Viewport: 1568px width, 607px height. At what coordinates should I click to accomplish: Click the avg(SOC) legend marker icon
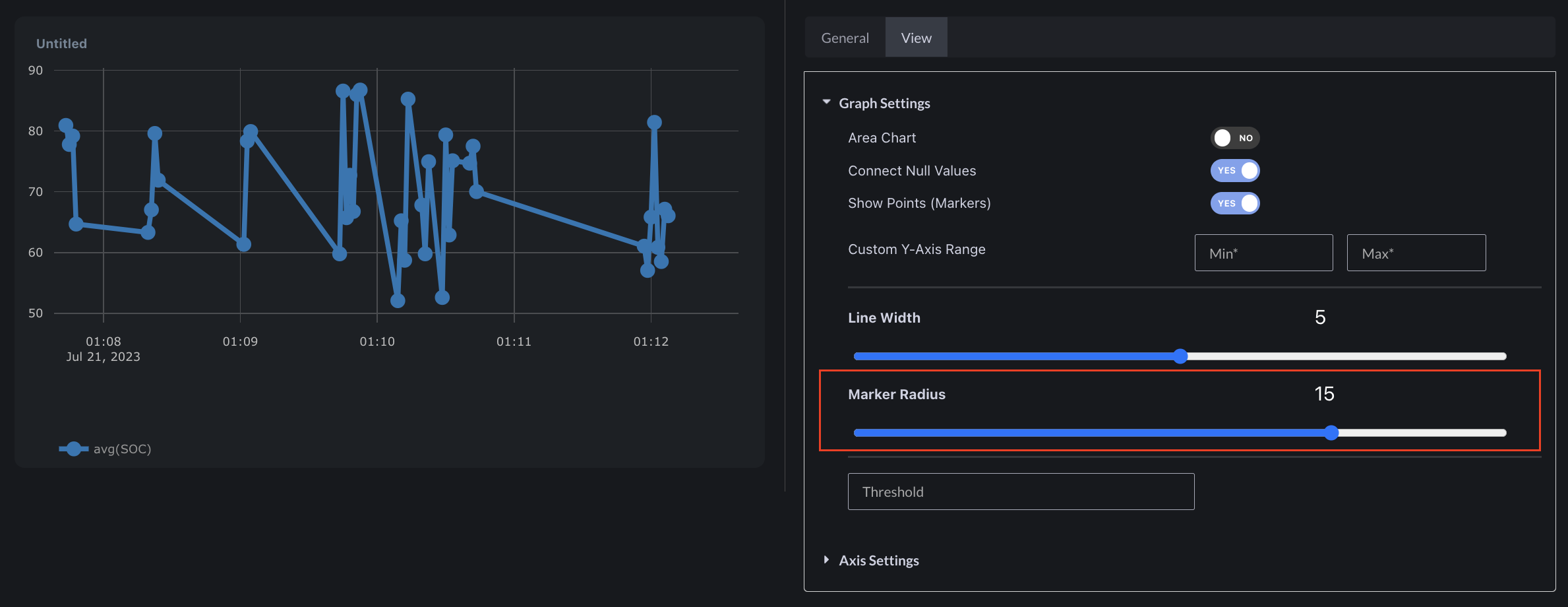(73, 449)
